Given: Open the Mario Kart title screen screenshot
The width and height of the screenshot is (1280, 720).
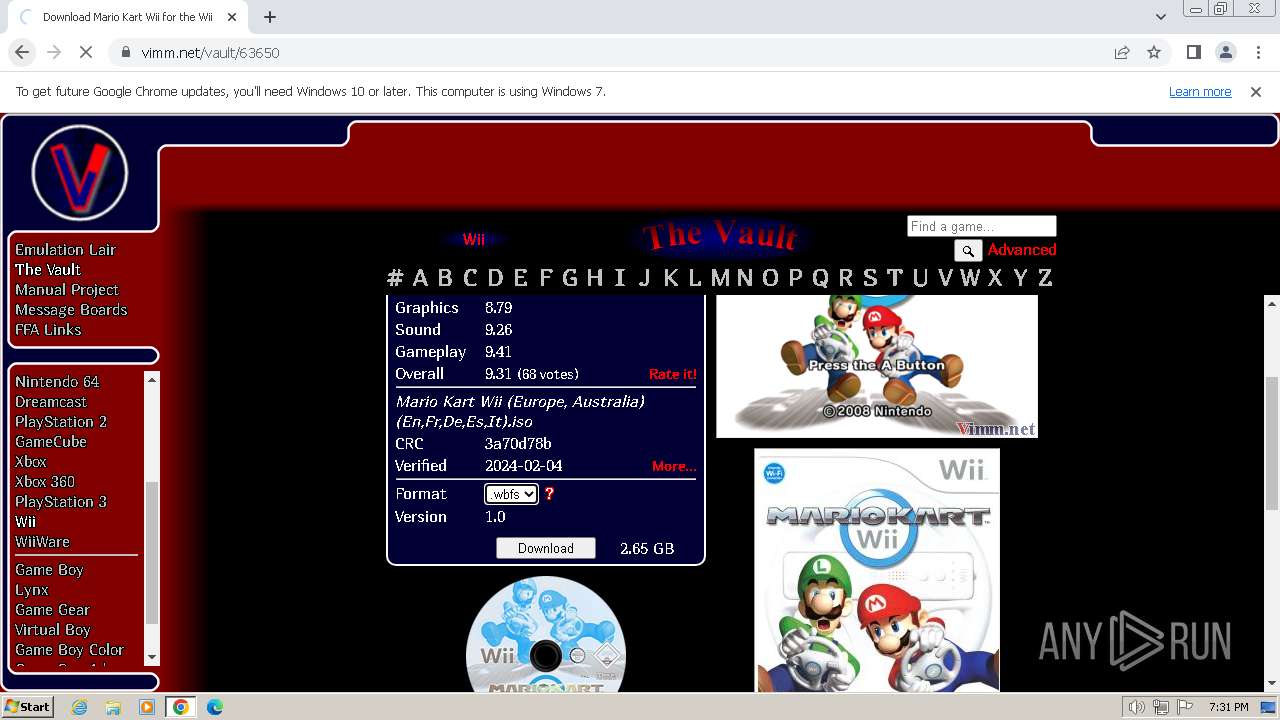Looking at the screenshot, I should [877, 366].
